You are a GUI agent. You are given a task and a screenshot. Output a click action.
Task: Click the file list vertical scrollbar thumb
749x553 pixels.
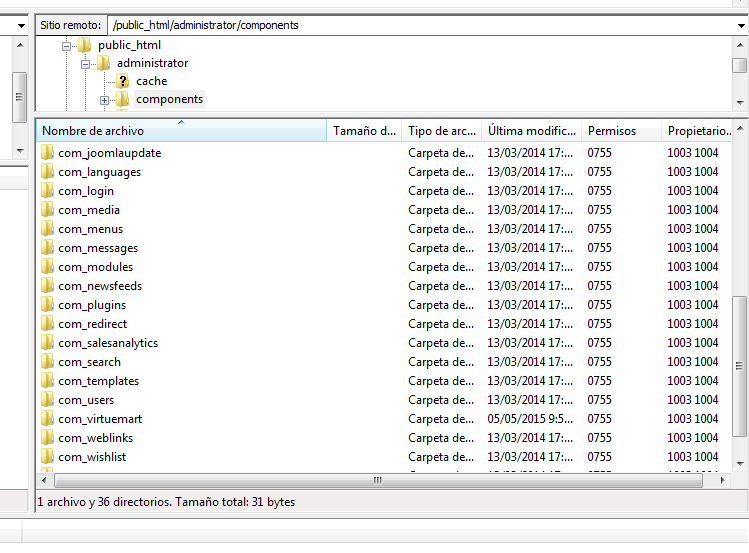coord(739,366)
